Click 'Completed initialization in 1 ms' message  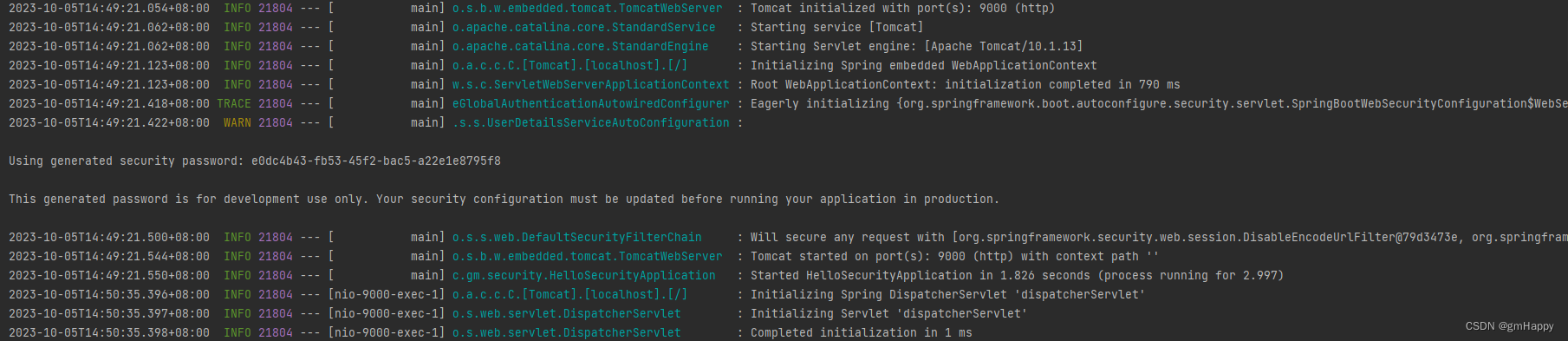click(861, 333)
